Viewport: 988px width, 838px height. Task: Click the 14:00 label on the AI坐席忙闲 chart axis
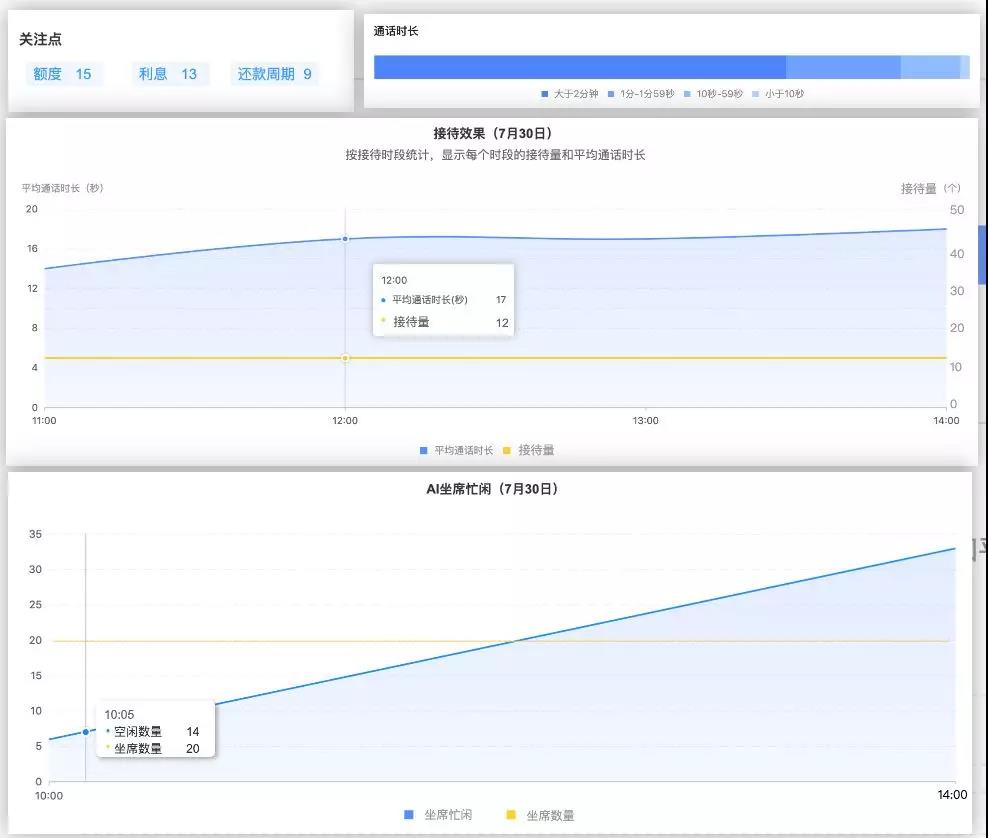click(x=952, y=795)
